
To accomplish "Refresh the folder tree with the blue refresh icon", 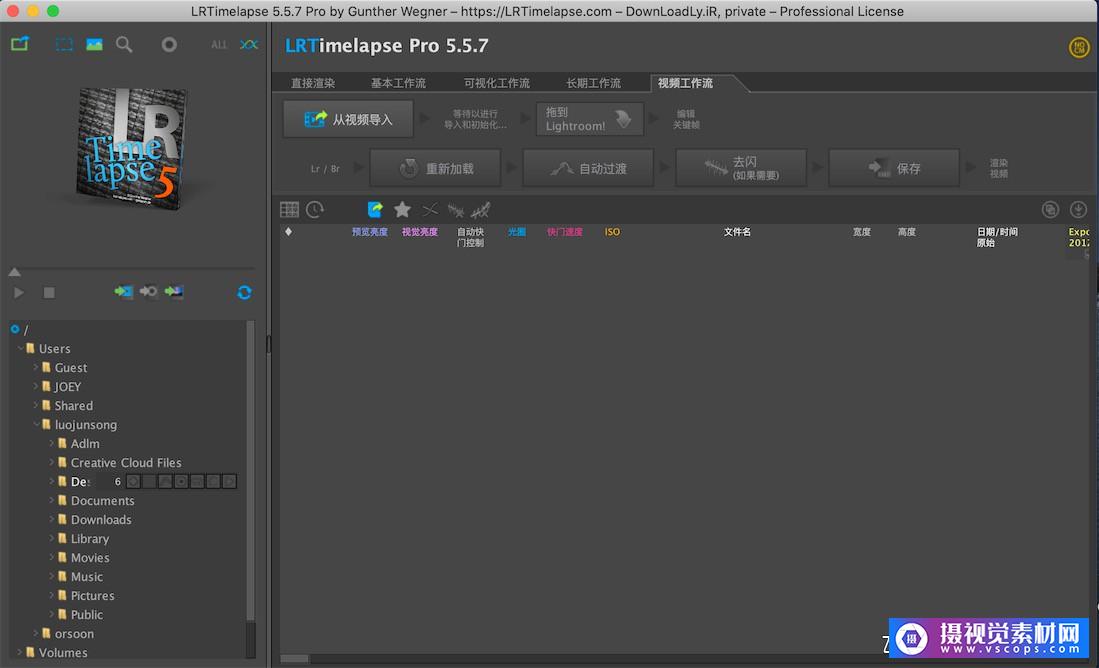I will point(244,292).
